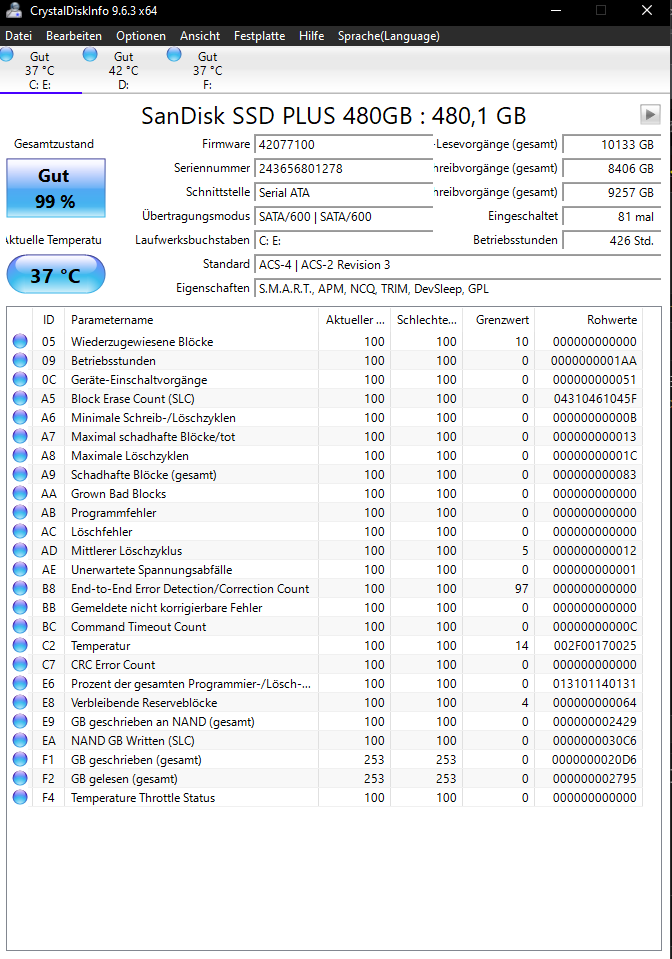Click the status icon for Minimale Schreib-/Löschzyklen
The height and width of the screenshot is (959, 672).
point(20,417)
